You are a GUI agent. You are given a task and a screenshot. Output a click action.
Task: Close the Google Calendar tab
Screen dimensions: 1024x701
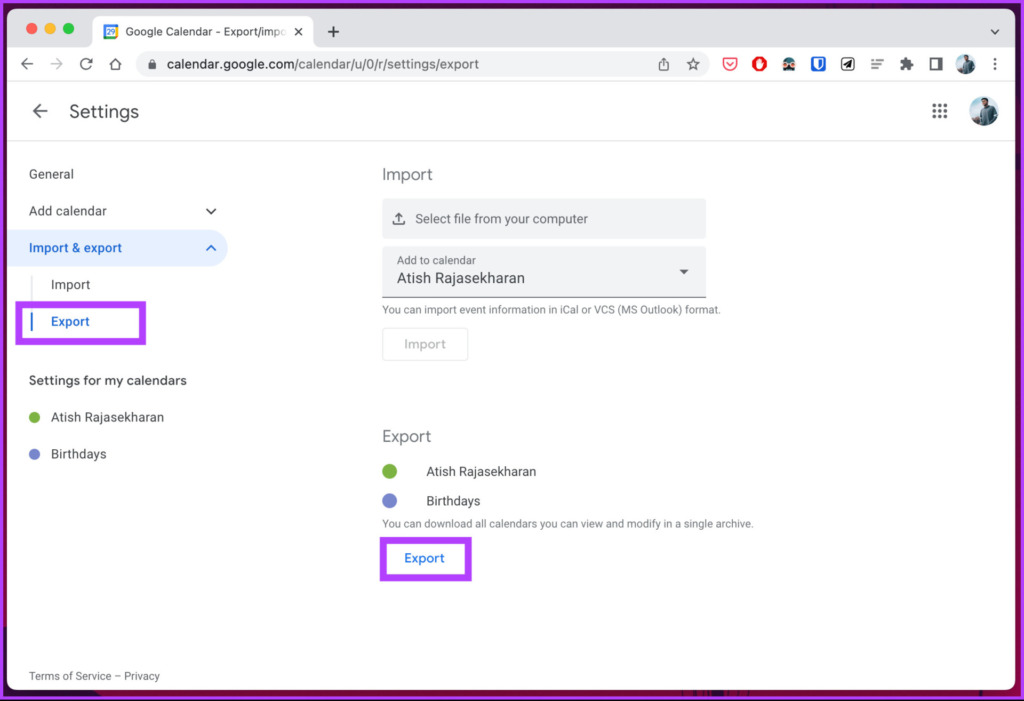point(298,31)
